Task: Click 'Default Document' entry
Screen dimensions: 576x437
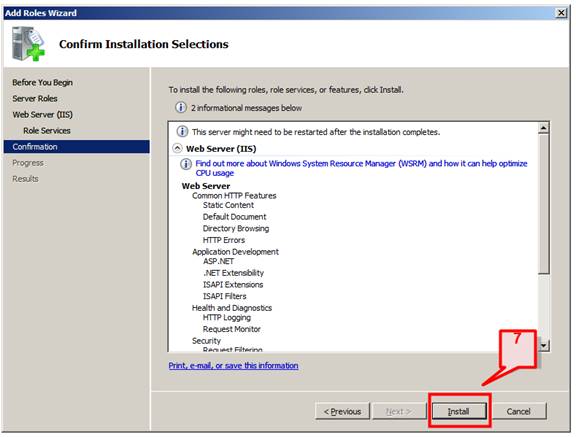Action: [234, 217]
